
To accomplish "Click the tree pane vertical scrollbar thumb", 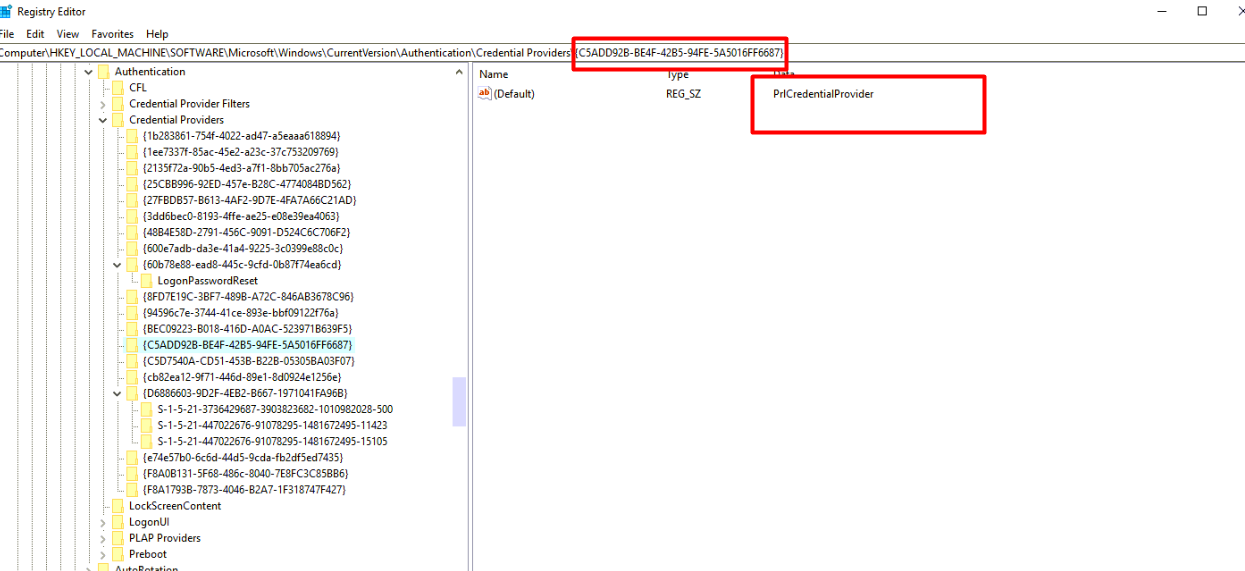I will tap(459, 401).
